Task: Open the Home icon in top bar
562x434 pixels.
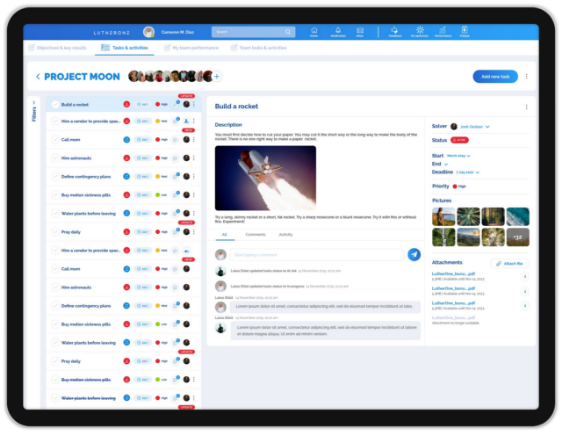Action: (x=314, y=31)
